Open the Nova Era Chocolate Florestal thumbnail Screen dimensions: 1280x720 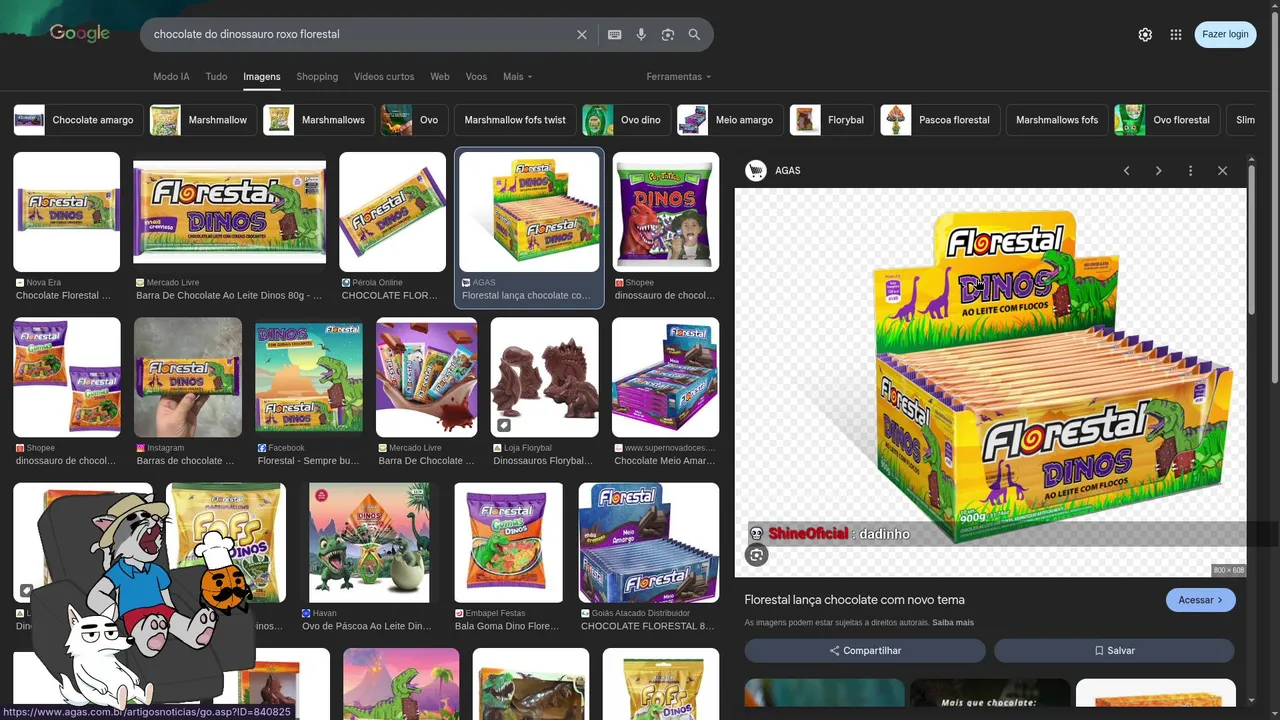(x=67, y=212)
